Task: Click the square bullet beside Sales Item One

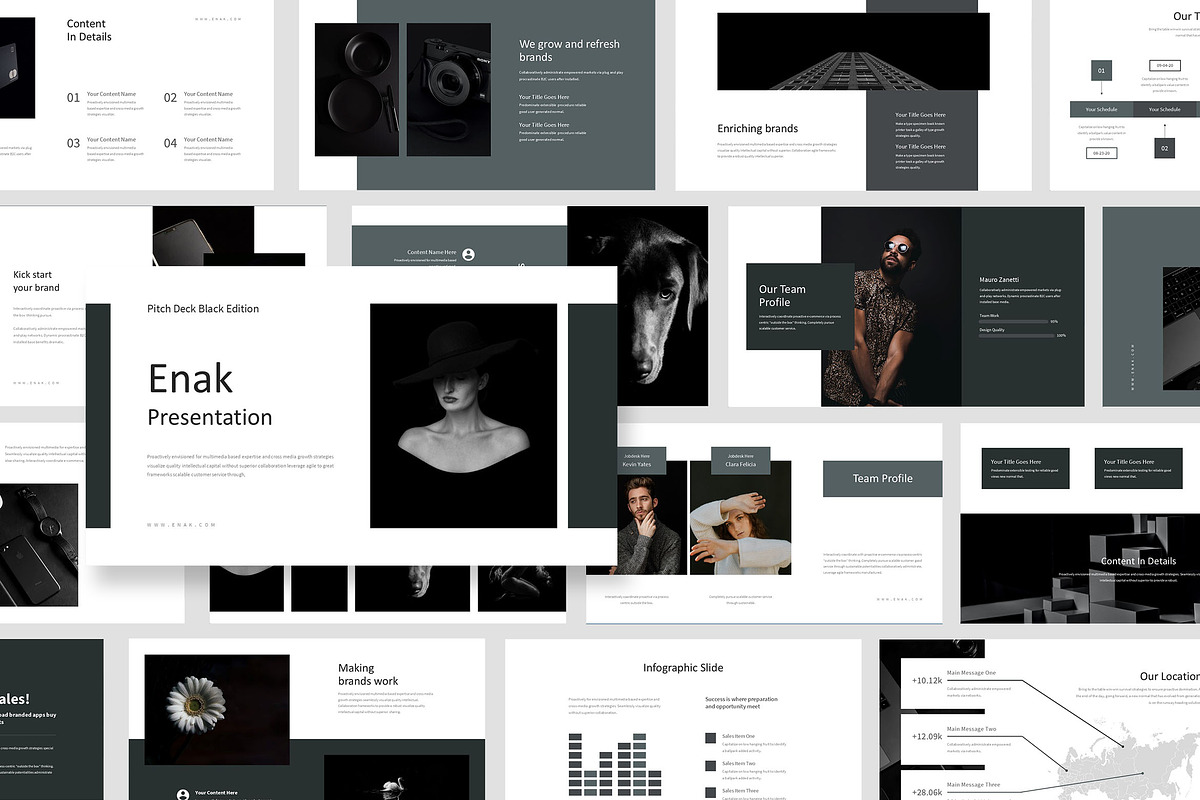Action: (x=710, y=738)
